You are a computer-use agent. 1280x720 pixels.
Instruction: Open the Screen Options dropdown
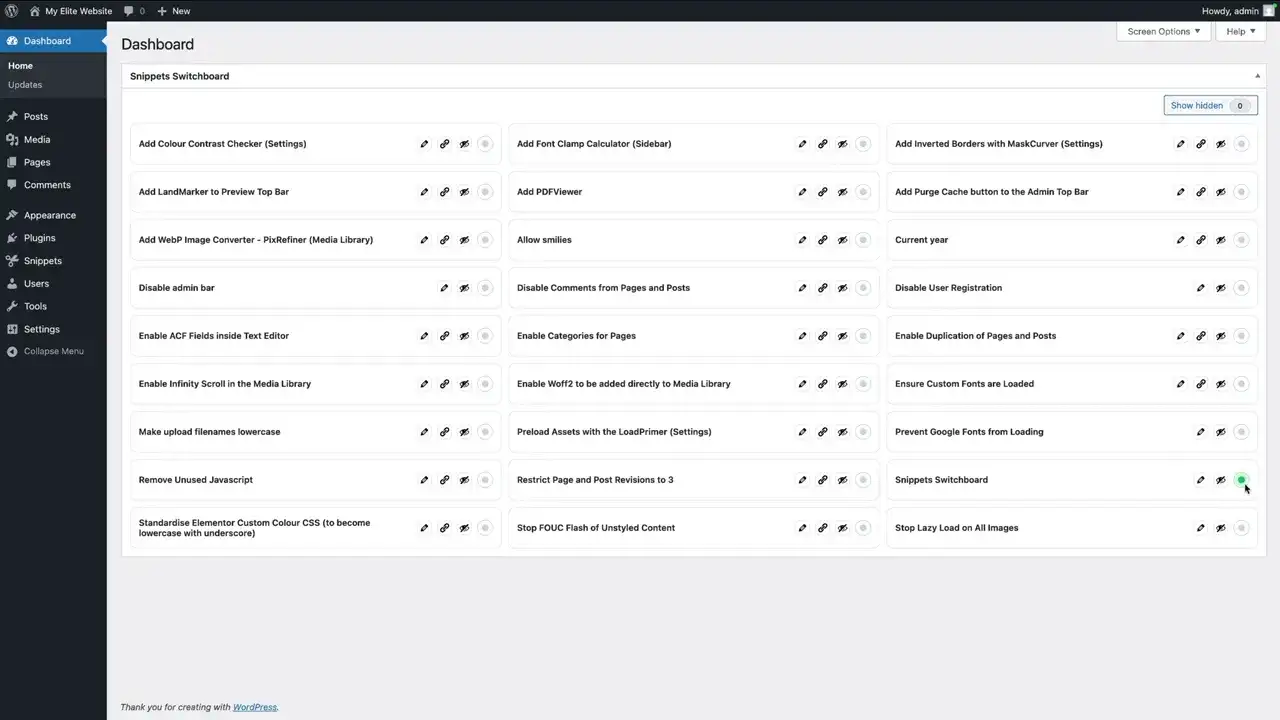pos(1163,31)
